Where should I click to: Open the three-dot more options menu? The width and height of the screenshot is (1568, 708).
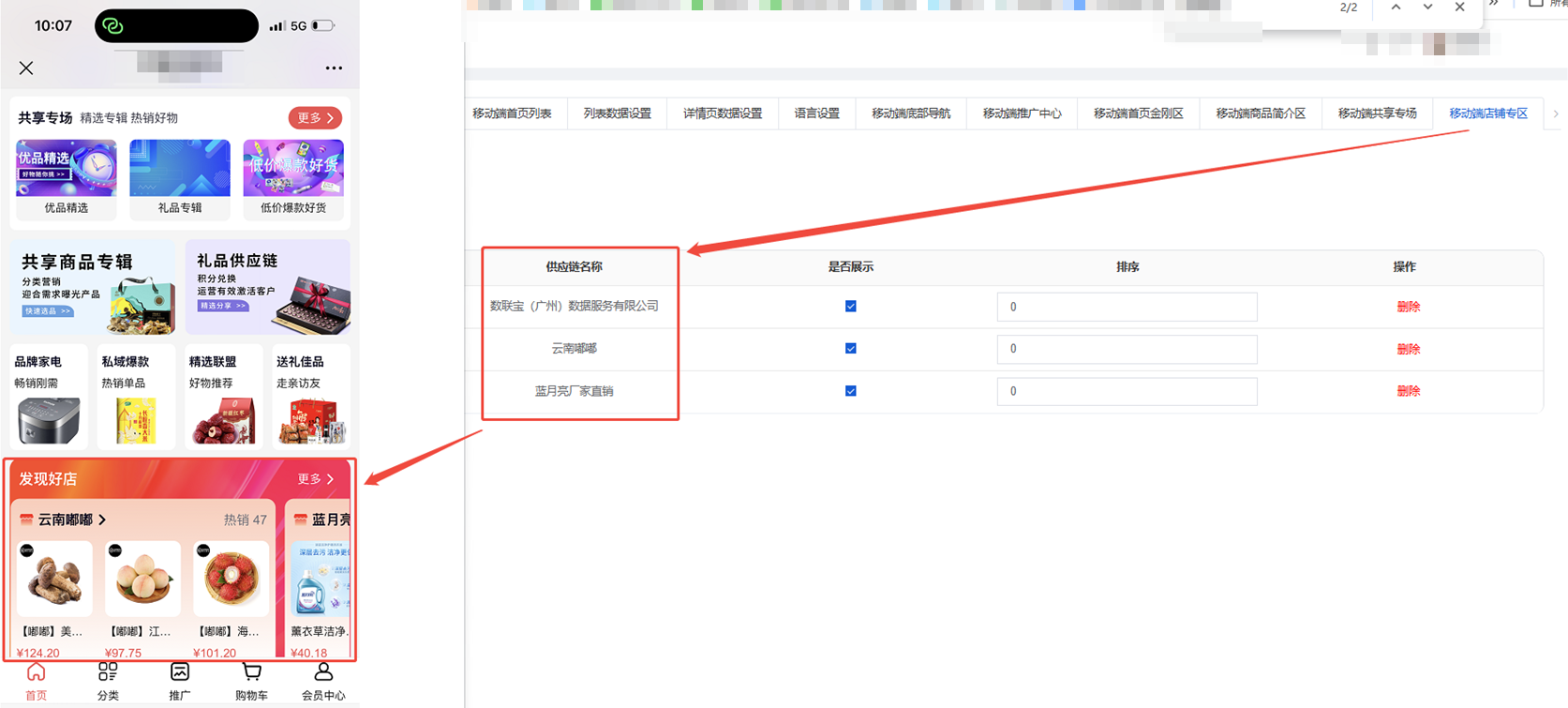(334, 68)
